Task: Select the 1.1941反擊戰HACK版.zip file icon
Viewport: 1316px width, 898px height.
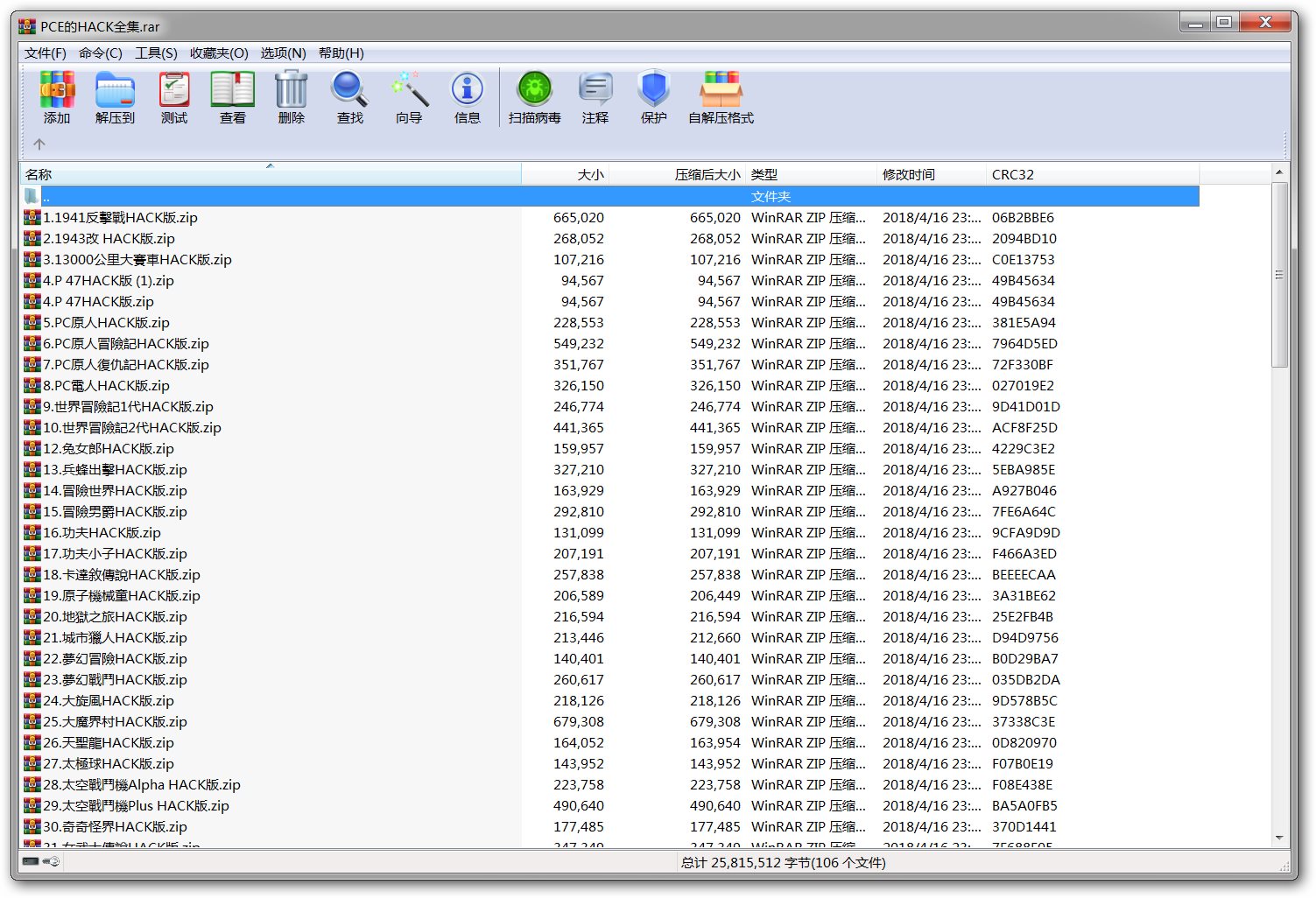Action: 32,217
